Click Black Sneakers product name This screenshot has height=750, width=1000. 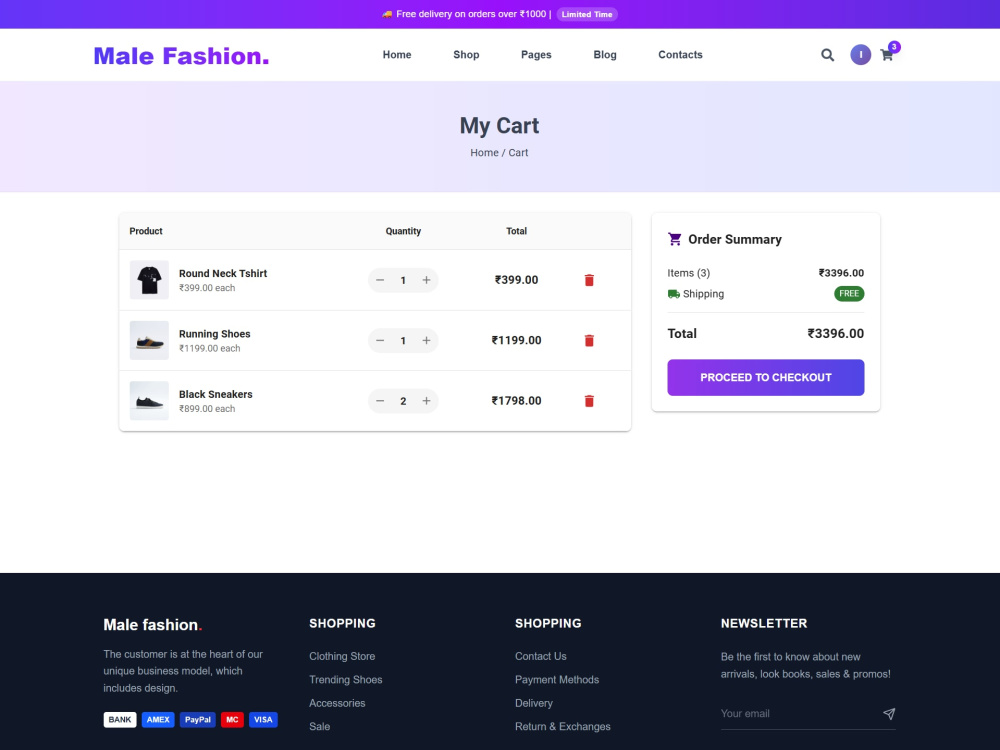(x=216, y=395)
